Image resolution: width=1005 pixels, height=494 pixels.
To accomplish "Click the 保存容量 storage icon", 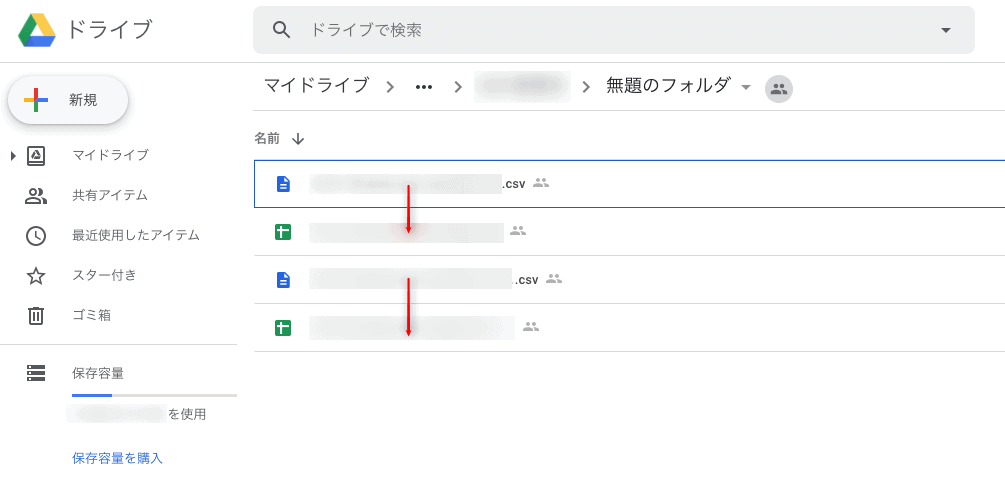I will [36, 373].
